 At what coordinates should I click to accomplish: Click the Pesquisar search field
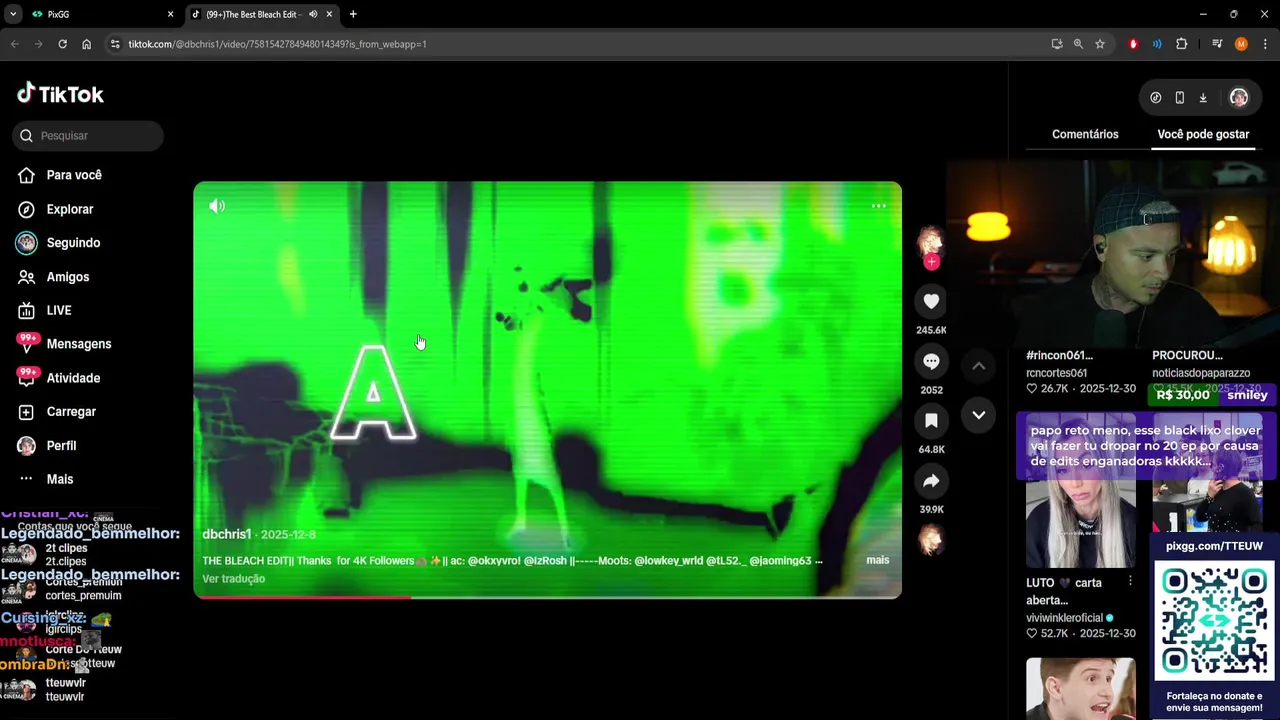[88, 136]
